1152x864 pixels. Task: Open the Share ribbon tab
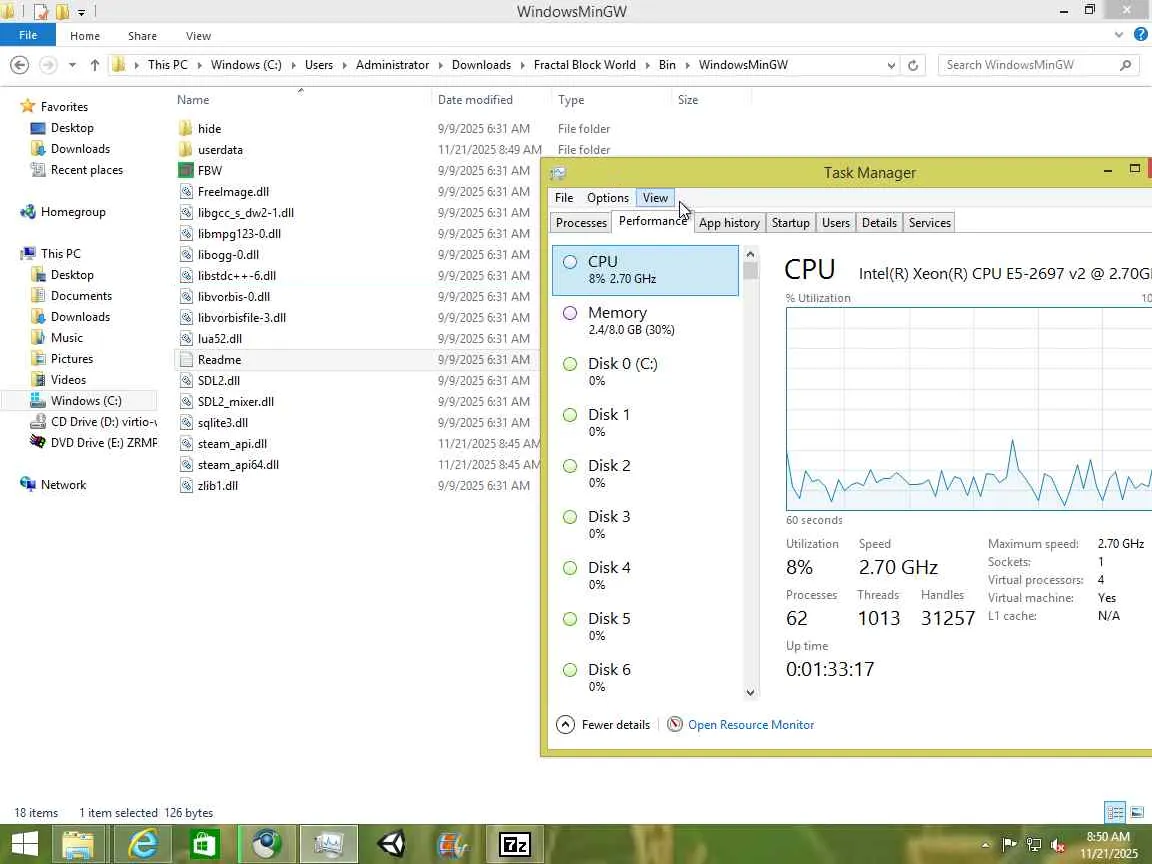tap(142, 35)
